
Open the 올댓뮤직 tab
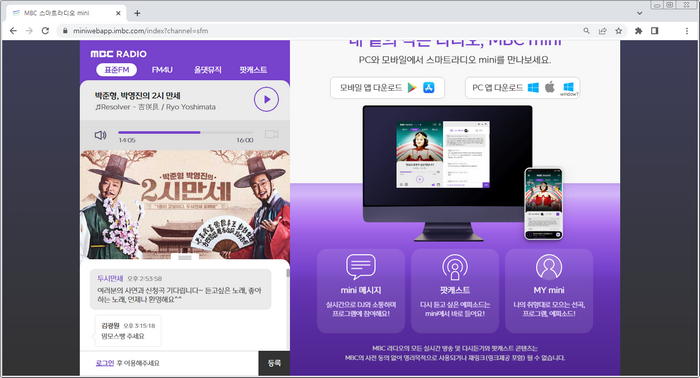pyautogui.click(x=208, y=70)
